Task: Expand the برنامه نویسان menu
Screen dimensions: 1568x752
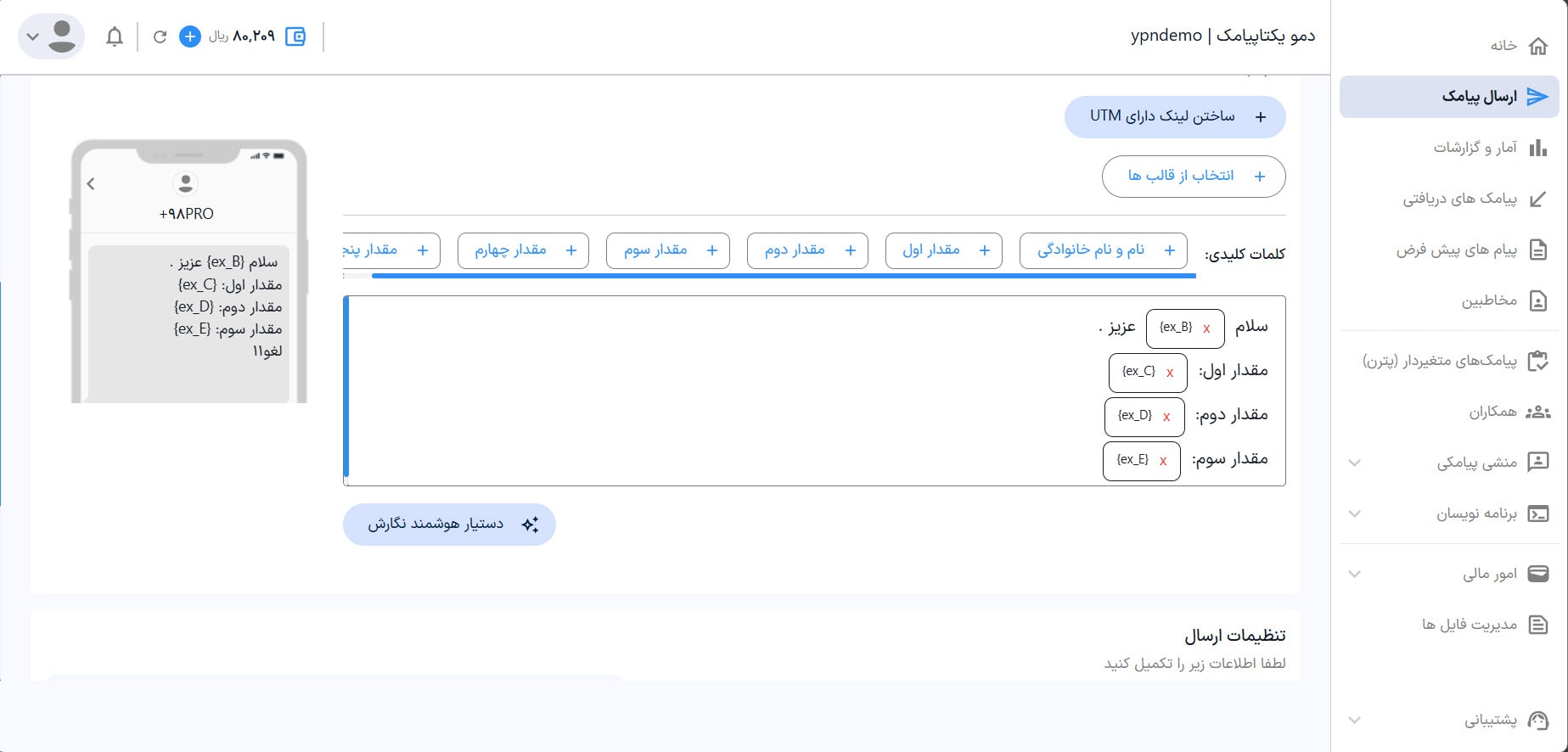Action: pyautogui.click(x=1355, y=513)
